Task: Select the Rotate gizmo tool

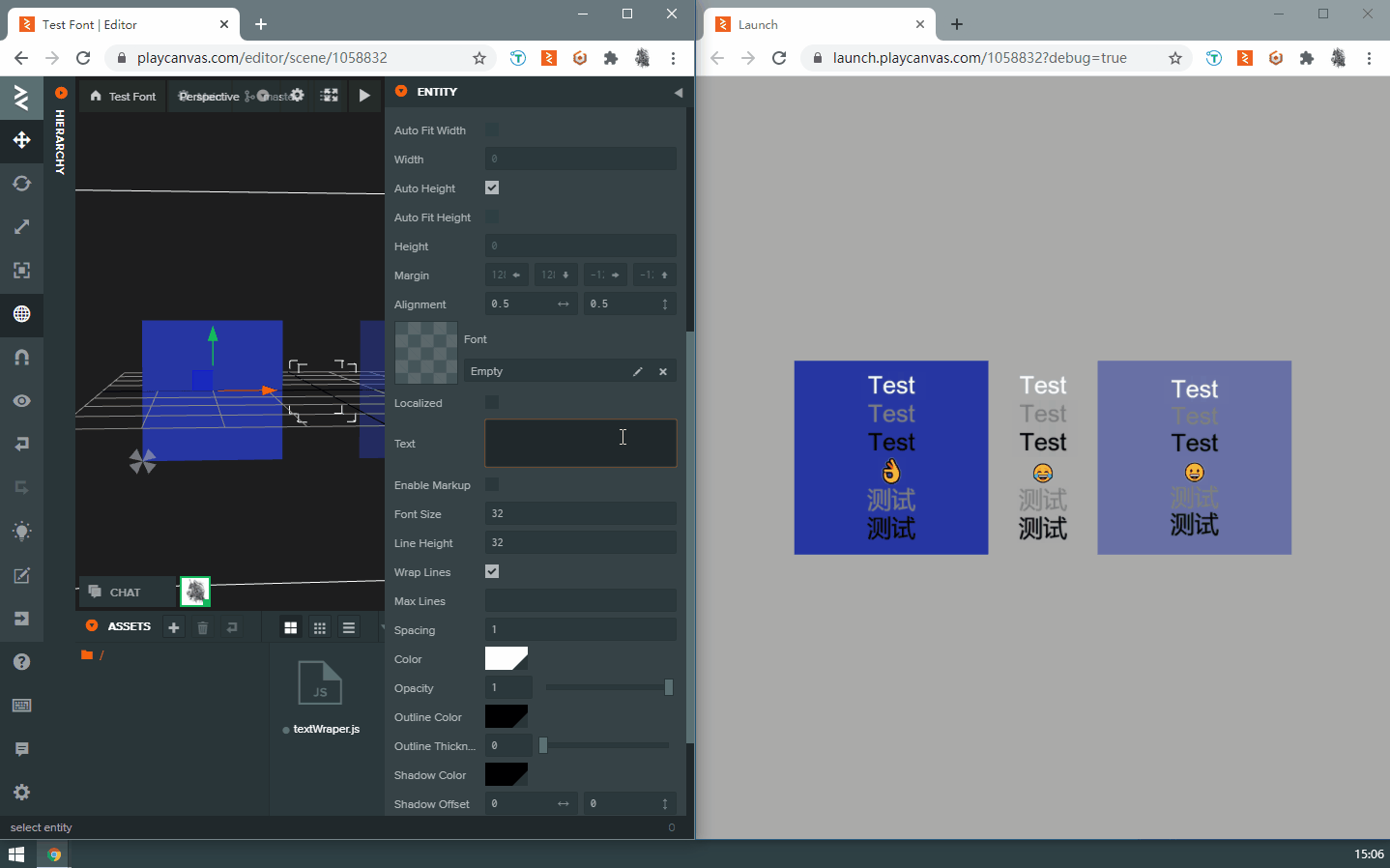Action: point(21,184)
